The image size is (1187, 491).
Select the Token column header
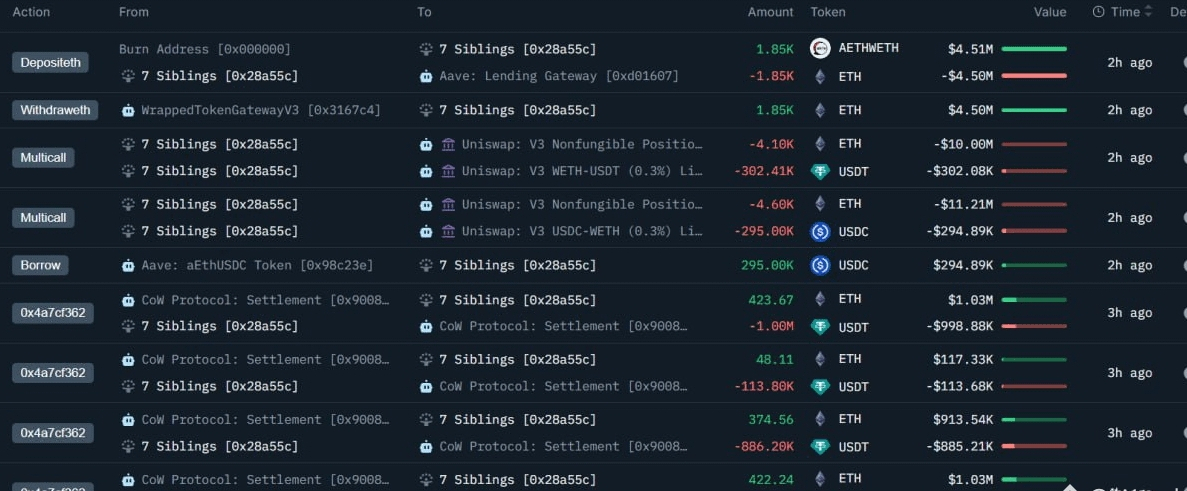pyautogui.click(x=828, y=12)
